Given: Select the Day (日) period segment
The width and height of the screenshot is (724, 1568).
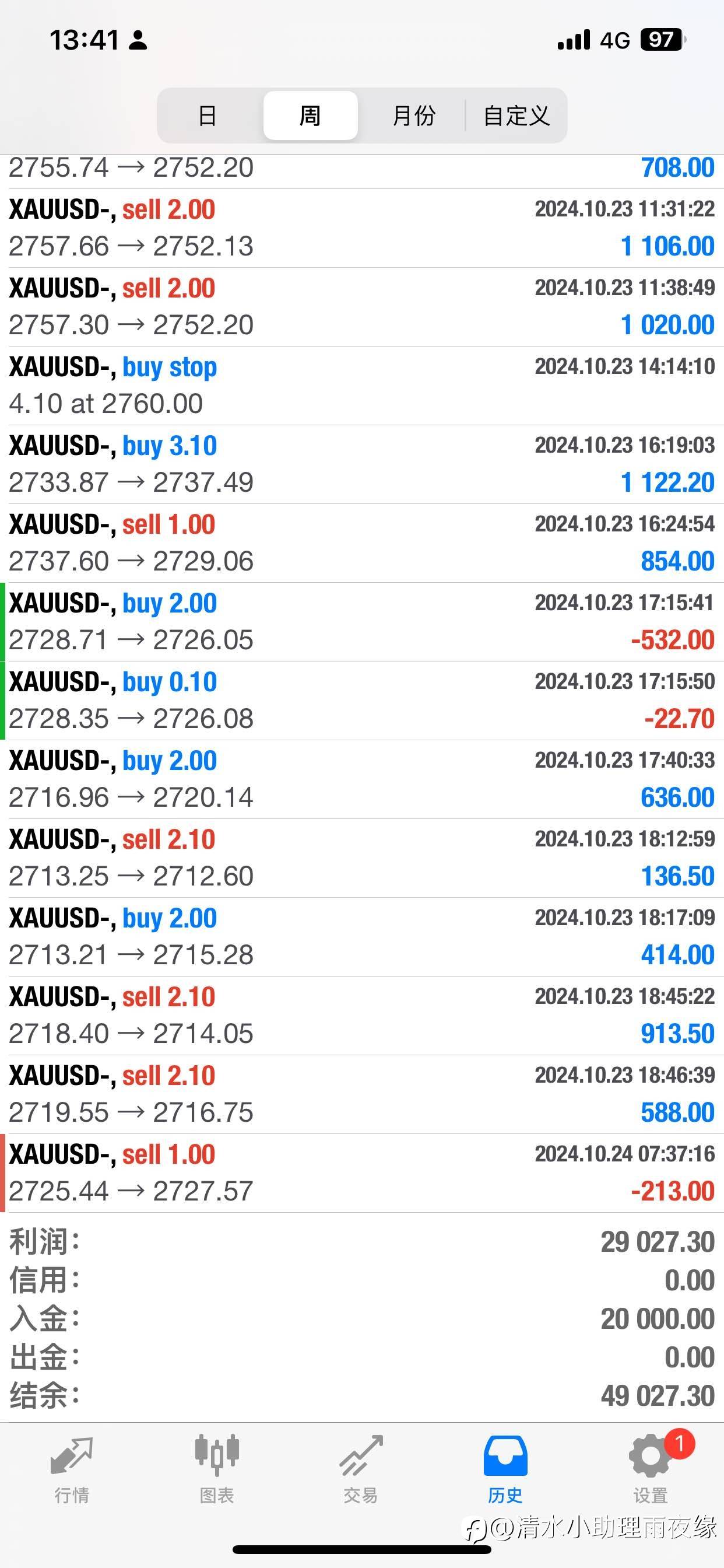Looking at the screenshot, I should click(208, 116).
